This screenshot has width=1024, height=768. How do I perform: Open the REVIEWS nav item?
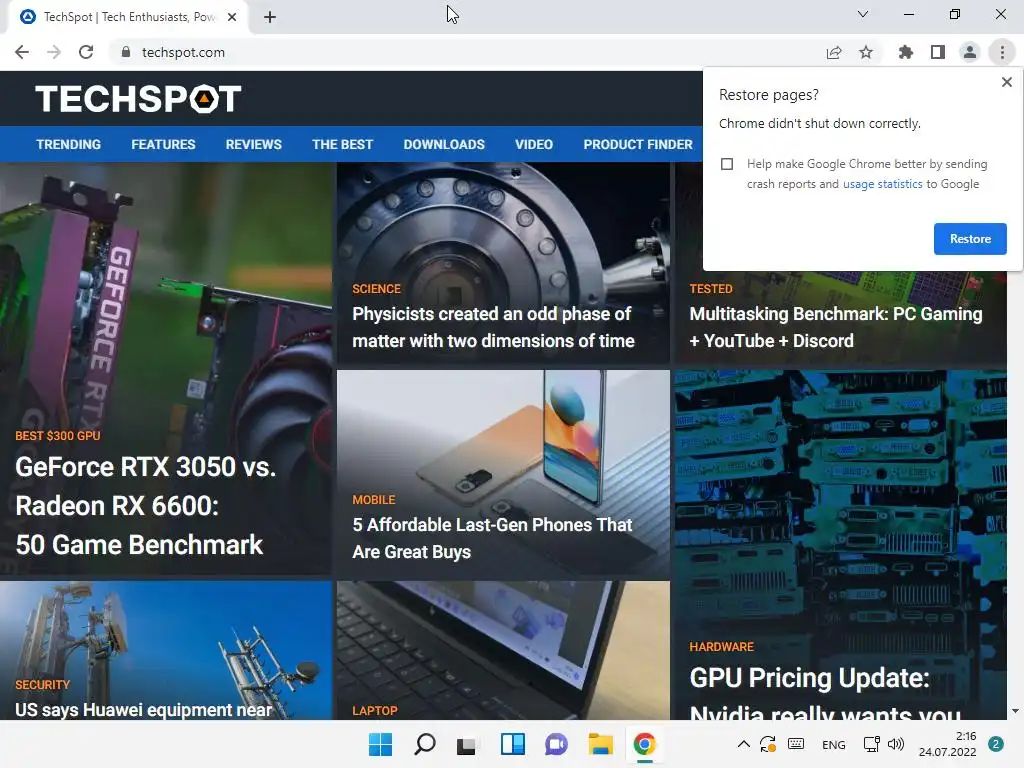click(x=253, y=144)
